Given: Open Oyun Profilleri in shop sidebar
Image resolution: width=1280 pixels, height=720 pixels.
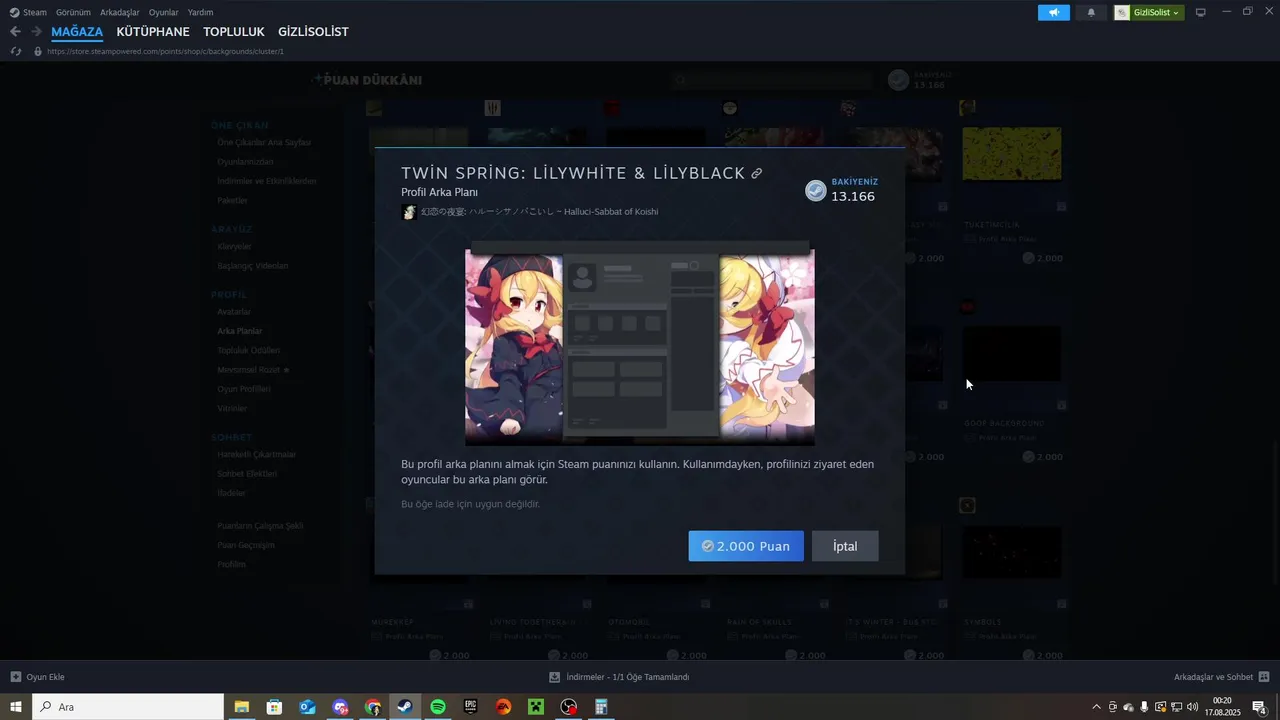Looking at the screenshot, I should [244, 389].
